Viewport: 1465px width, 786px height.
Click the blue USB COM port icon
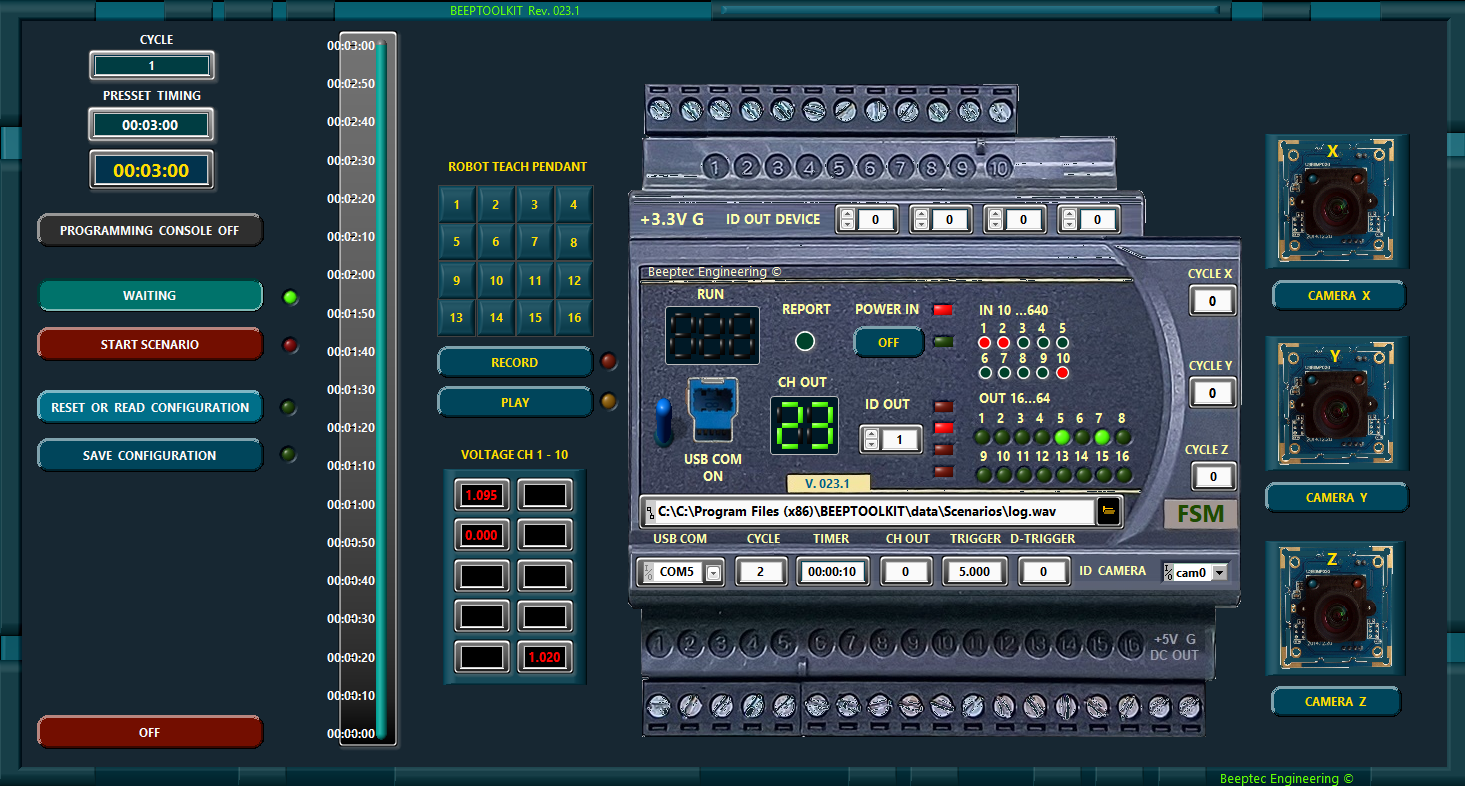click(x=712, y=410)
